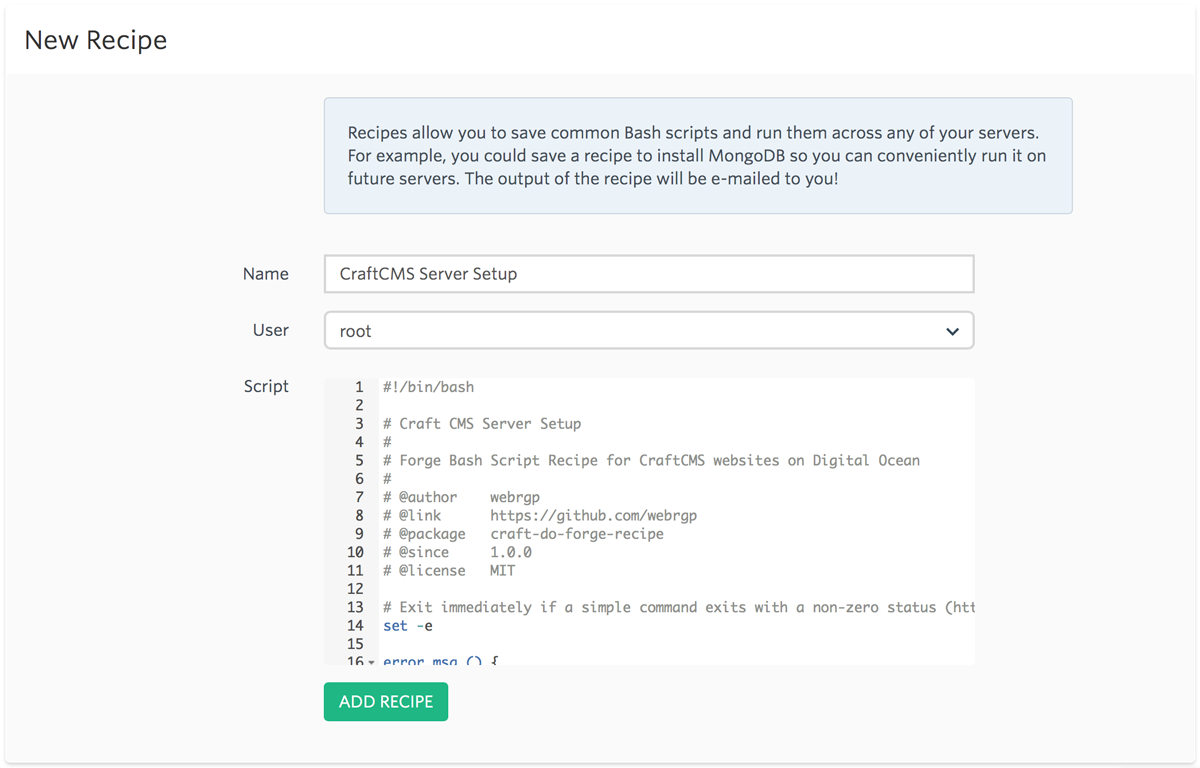Click the 'Name' field label
The image size is (1200, 768).
click(x=265, y=274)
